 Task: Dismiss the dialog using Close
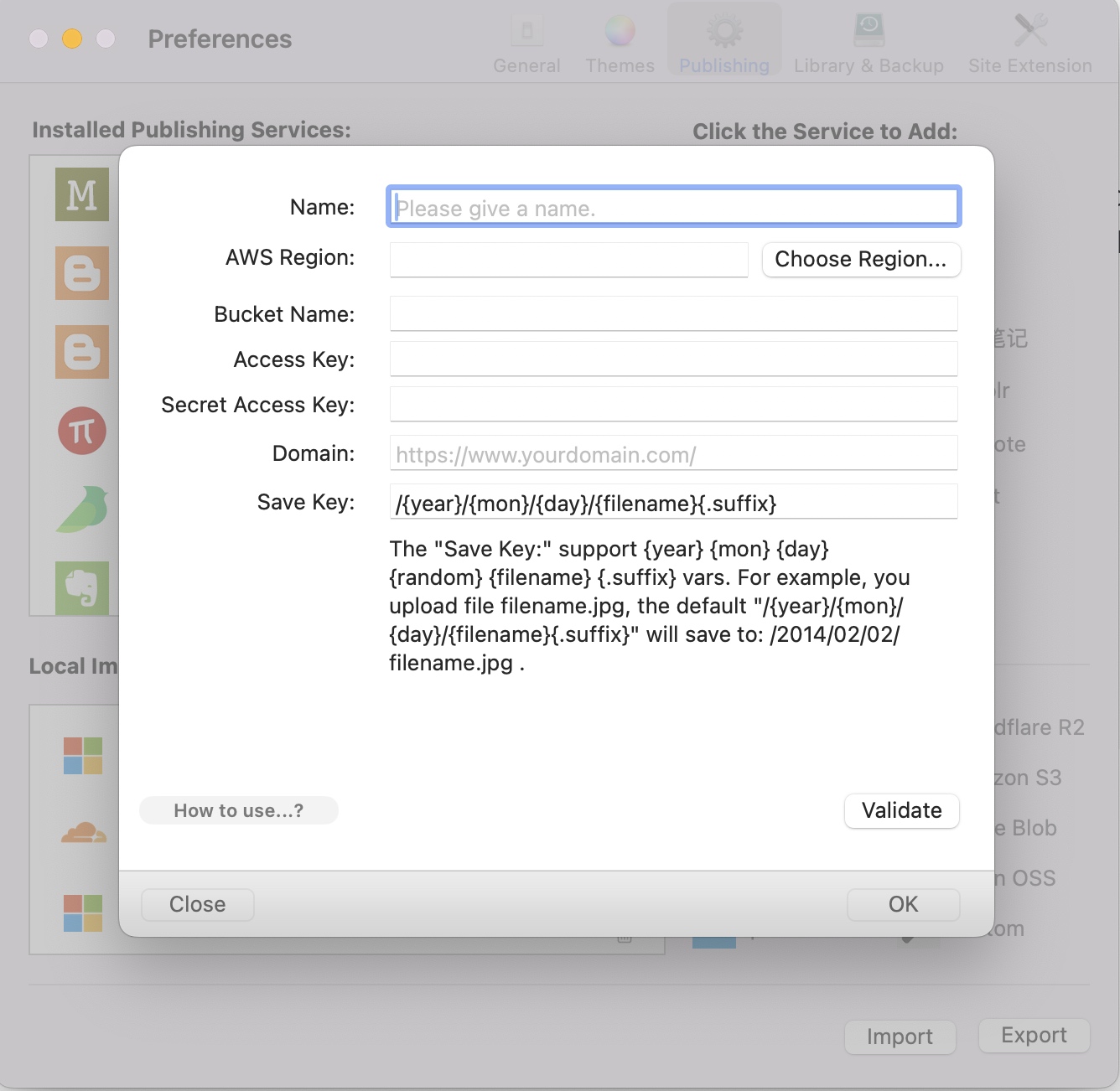pyautogui.click(x=197, y=905)
